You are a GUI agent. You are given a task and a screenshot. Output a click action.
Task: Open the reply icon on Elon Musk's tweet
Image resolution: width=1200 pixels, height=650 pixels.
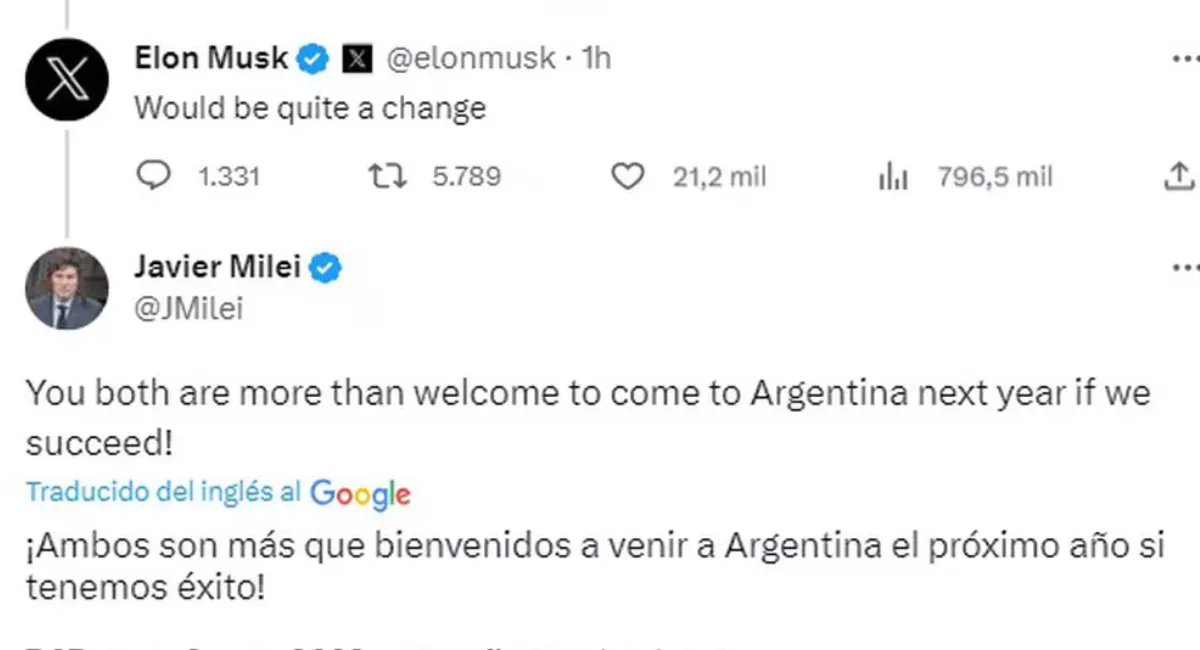[155, 175]
